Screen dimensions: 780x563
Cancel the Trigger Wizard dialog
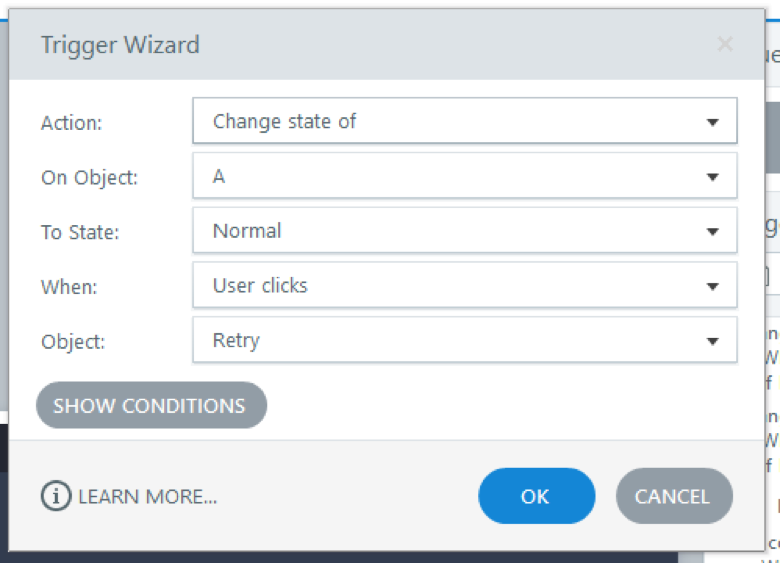point(672,496)
